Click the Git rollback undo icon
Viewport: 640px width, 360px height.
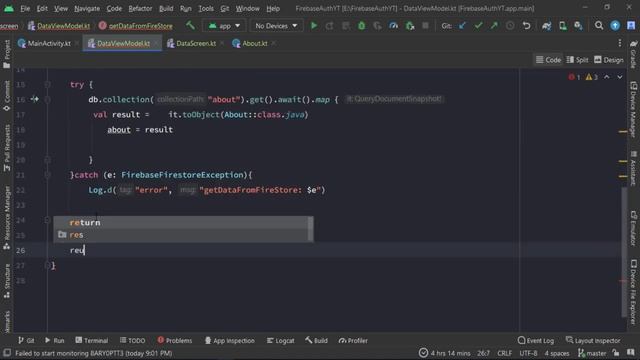[x=527, y=26]
